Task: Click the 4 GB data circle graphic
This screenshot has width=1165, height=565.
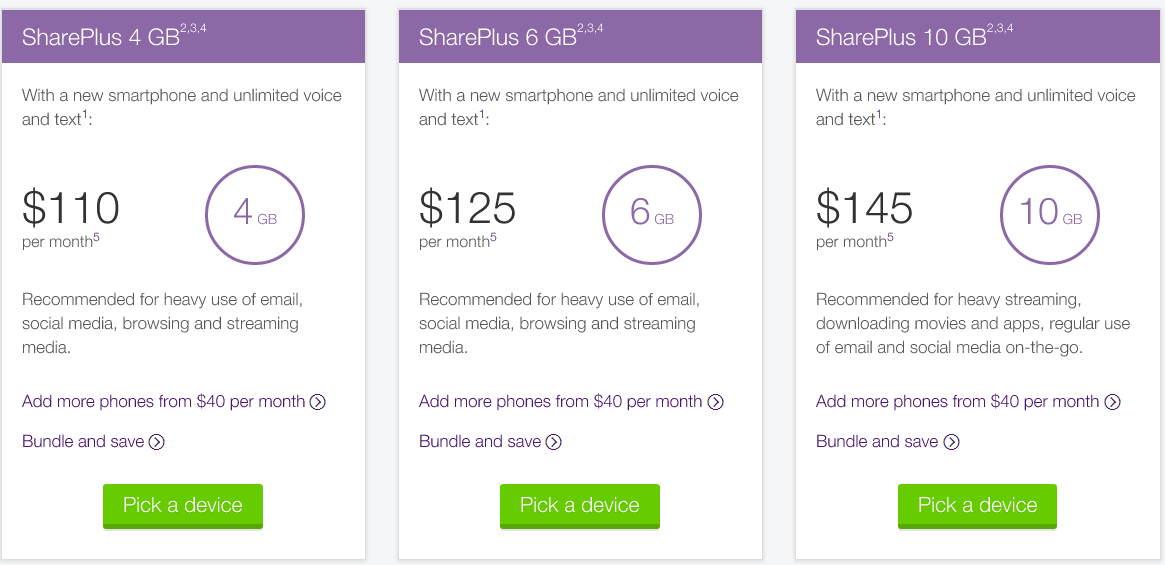Action: (x=255, y=214)
